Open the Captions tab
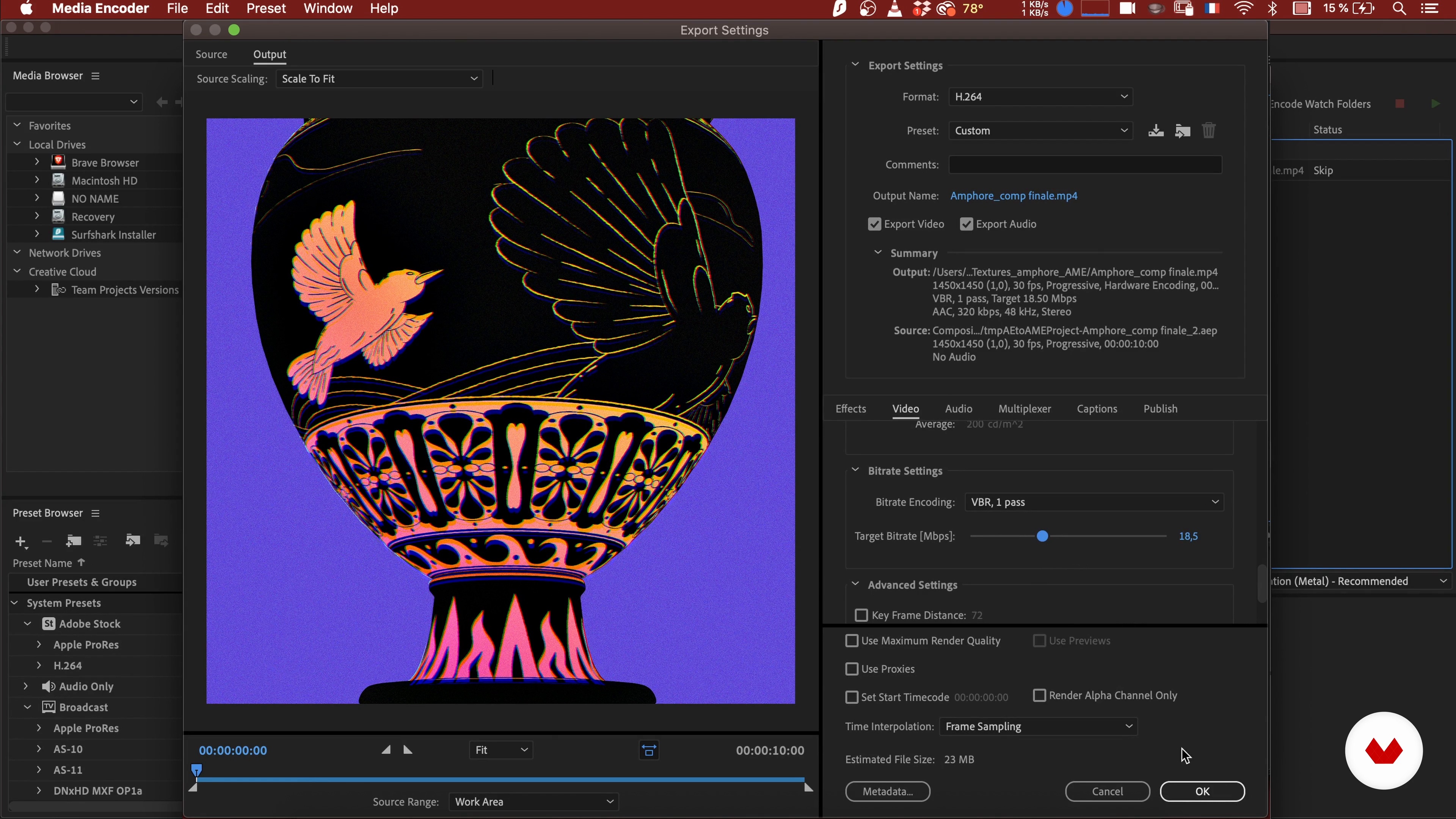 point(1097,409)
